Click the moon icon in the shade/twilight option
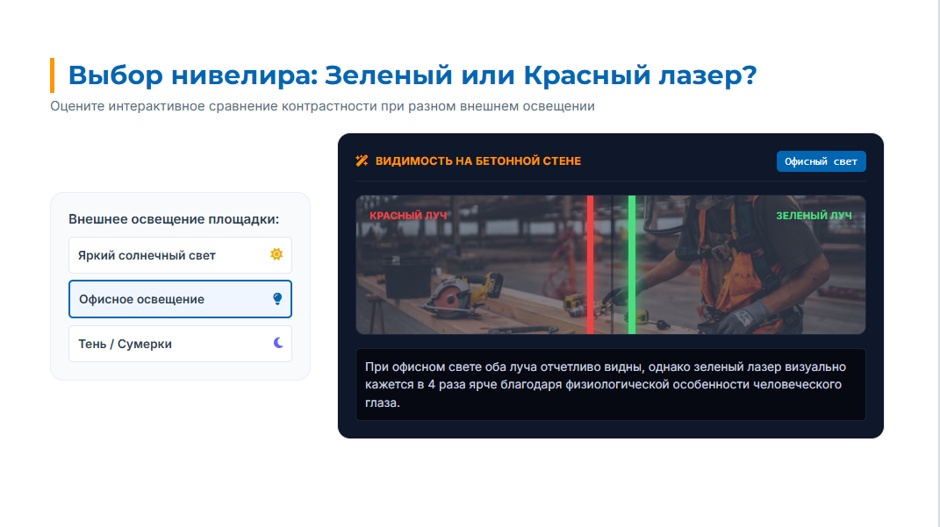The height and width of the screenshot is (527, 940). pyautogui.click(x=278, y=343)
